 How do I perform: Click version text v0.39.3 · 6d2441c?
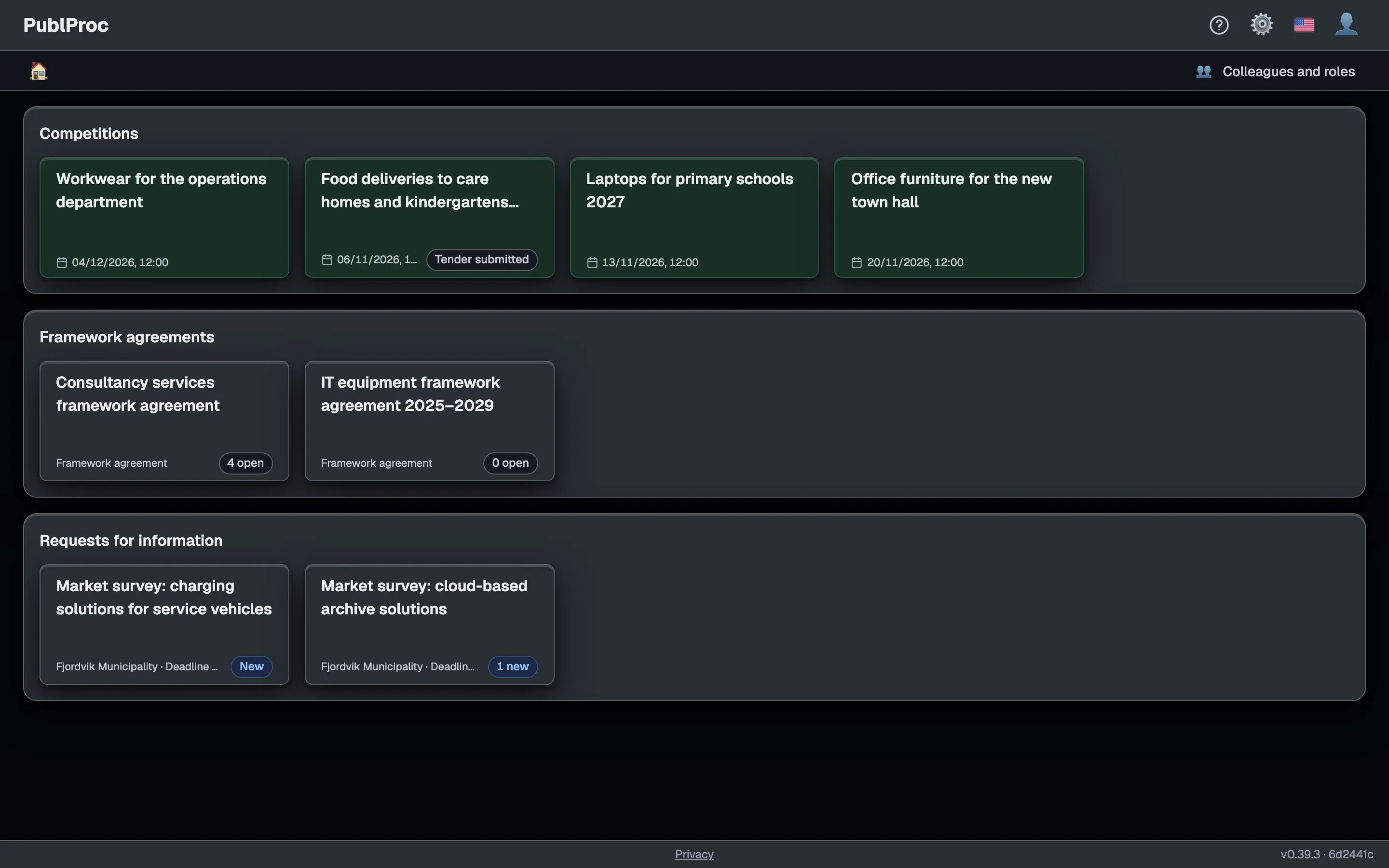tap(1327, 854)
